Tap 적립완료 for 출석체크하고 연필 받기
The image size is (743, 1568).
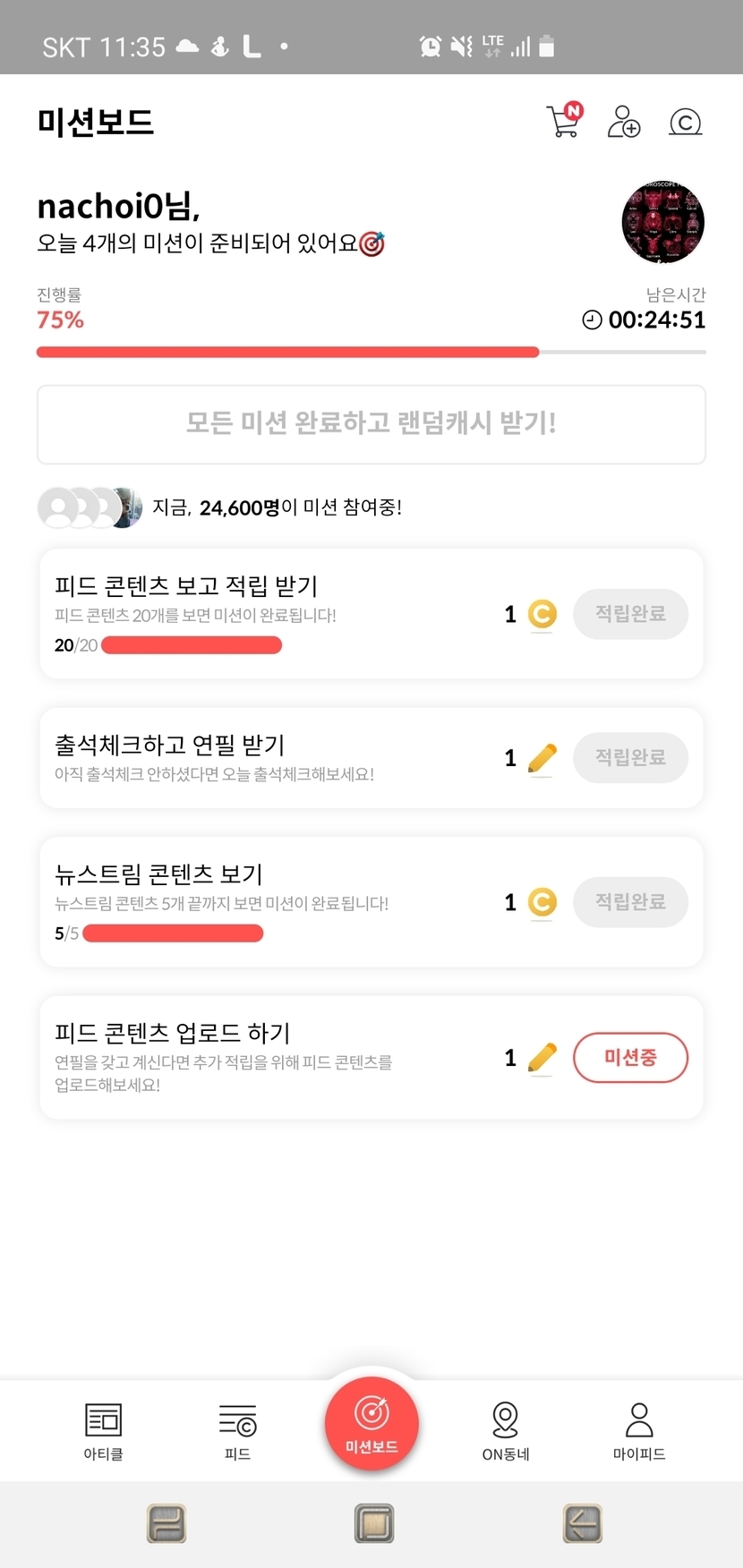point(630,757)
